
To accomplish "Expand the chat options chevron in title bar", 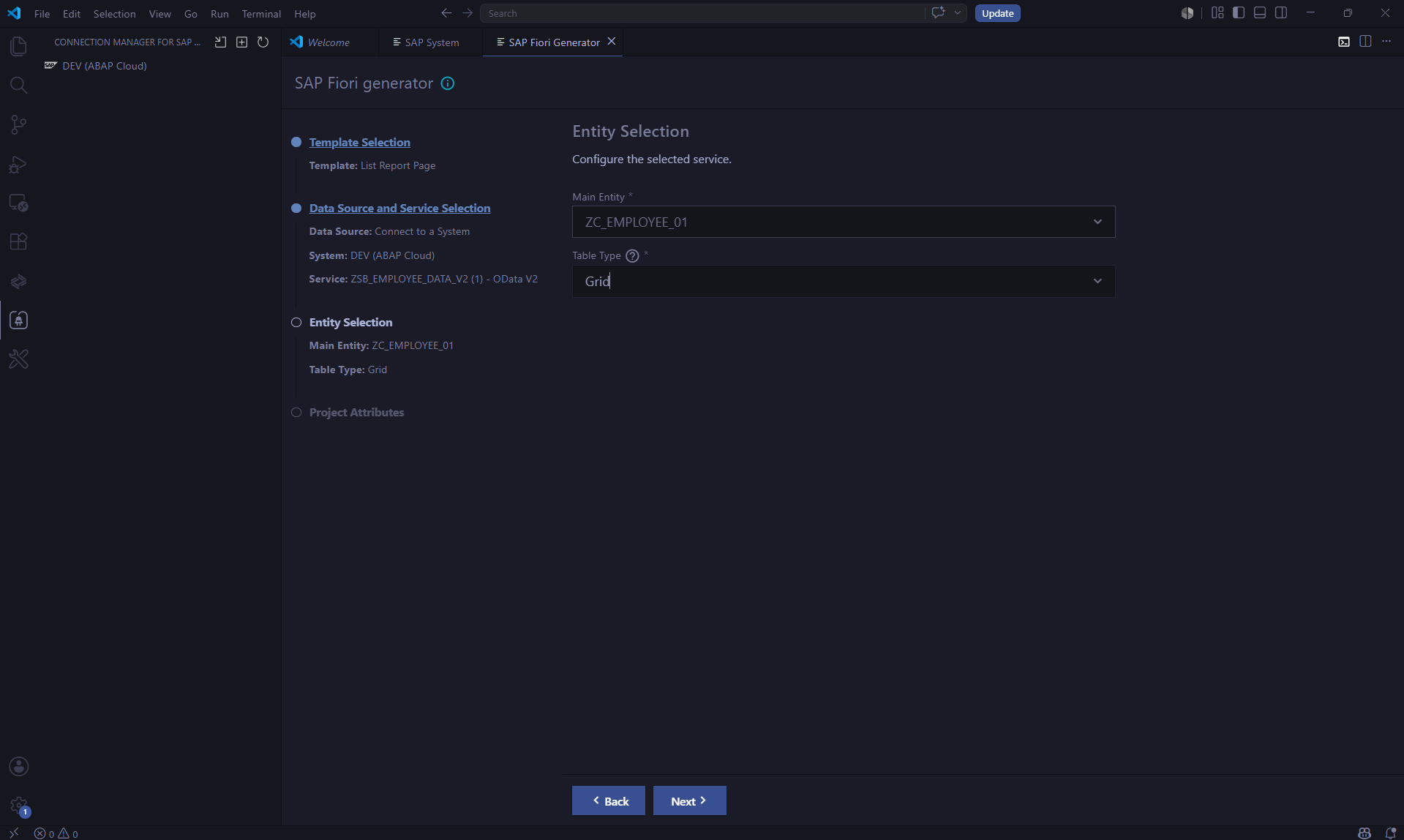I will [957, 13].
